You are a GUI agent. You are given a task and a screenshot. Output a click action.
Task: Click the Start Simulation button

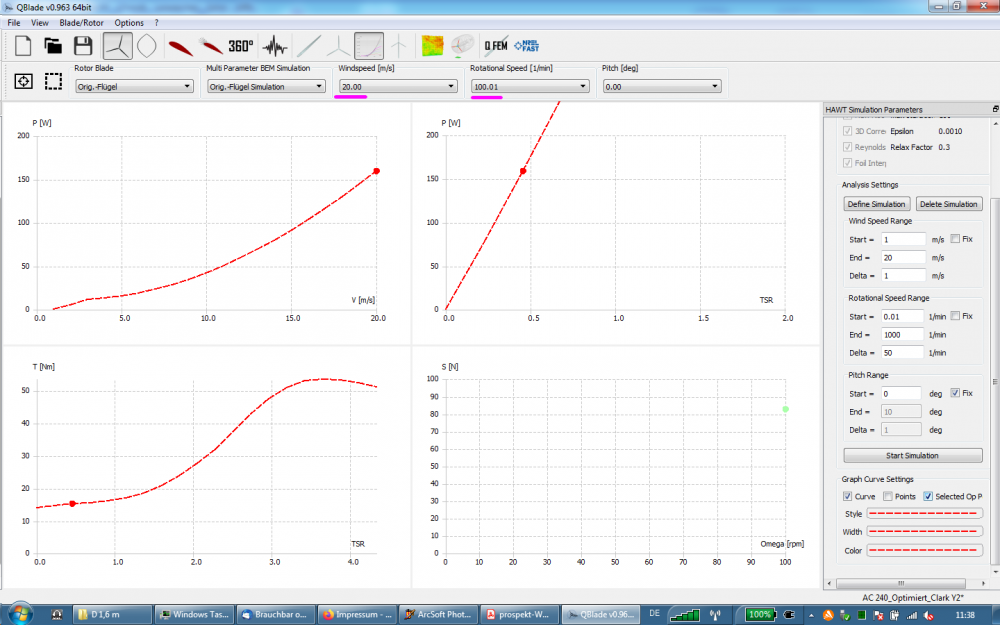913,455
